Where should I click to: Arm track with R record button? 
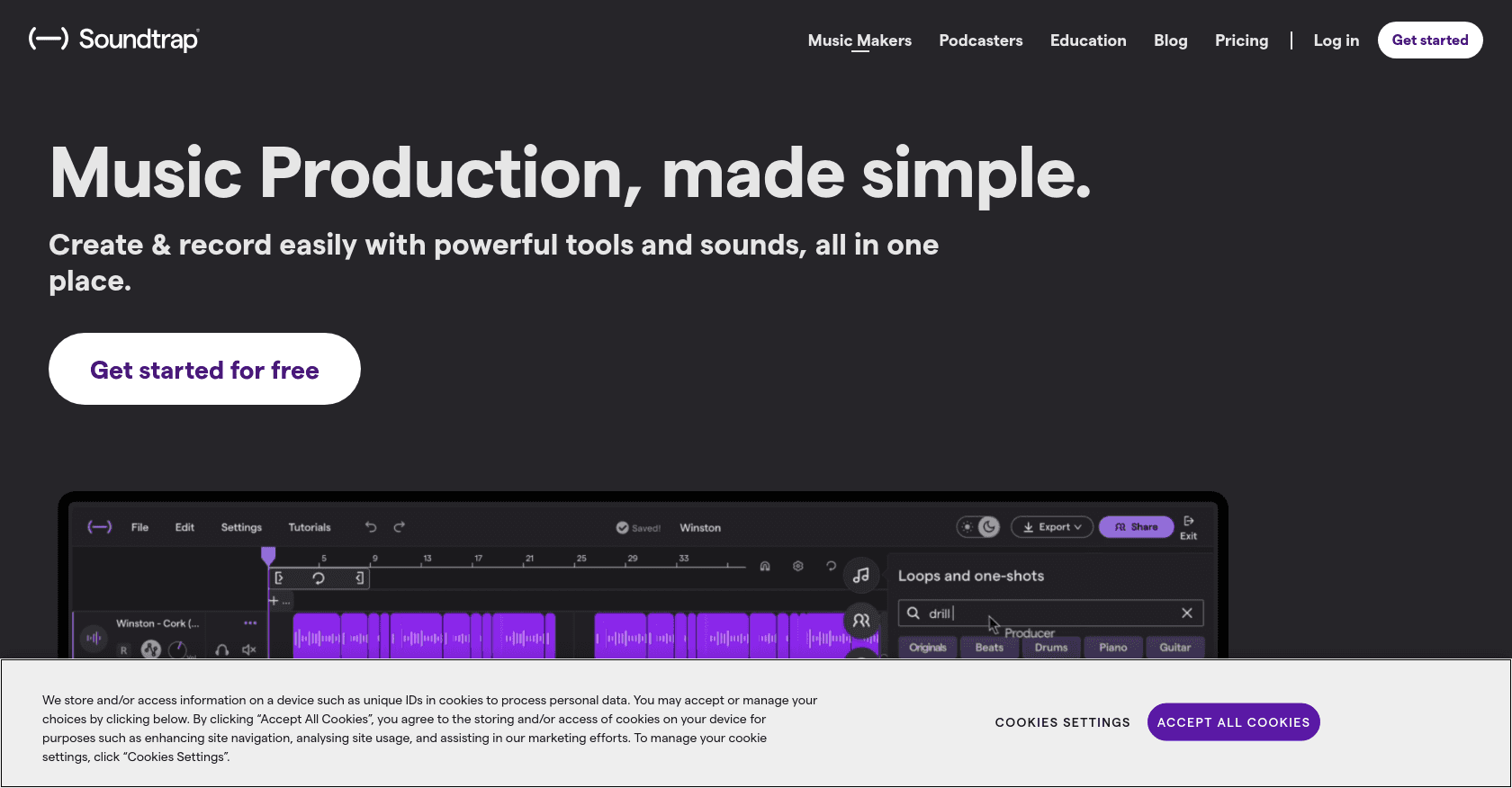click(124, 649)
